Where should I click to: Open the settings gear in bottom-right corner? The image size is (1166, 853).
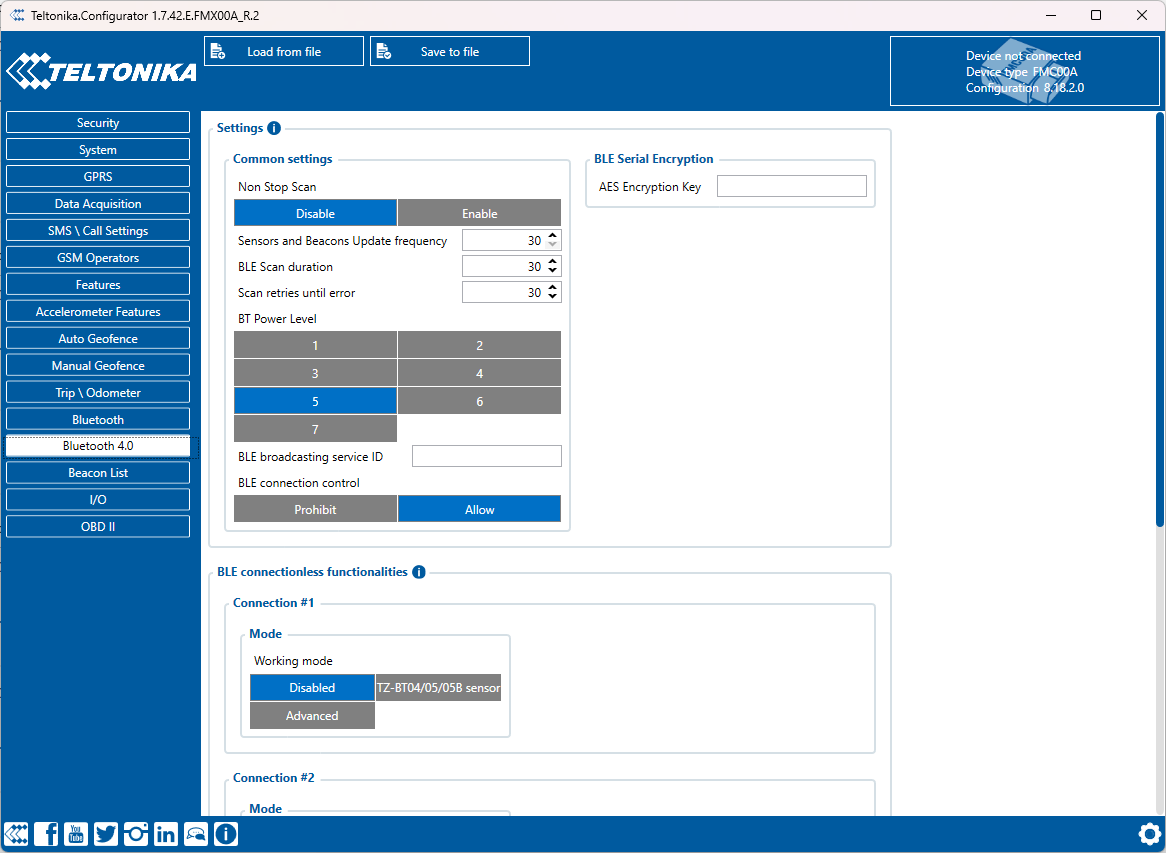[1150, 834]
